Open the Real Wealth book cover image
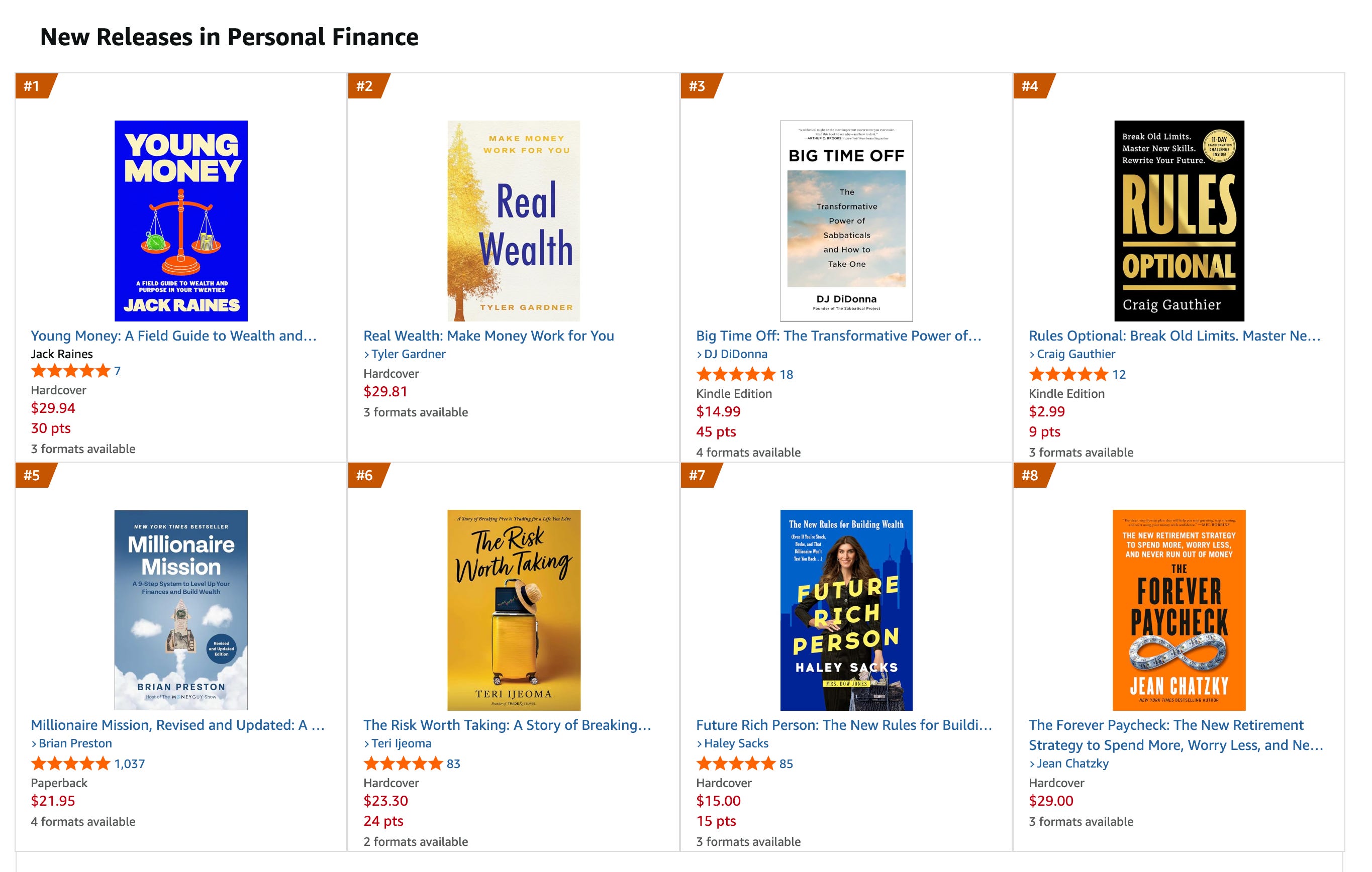This screenshot has width=1372, height=872. coord(513,221)
